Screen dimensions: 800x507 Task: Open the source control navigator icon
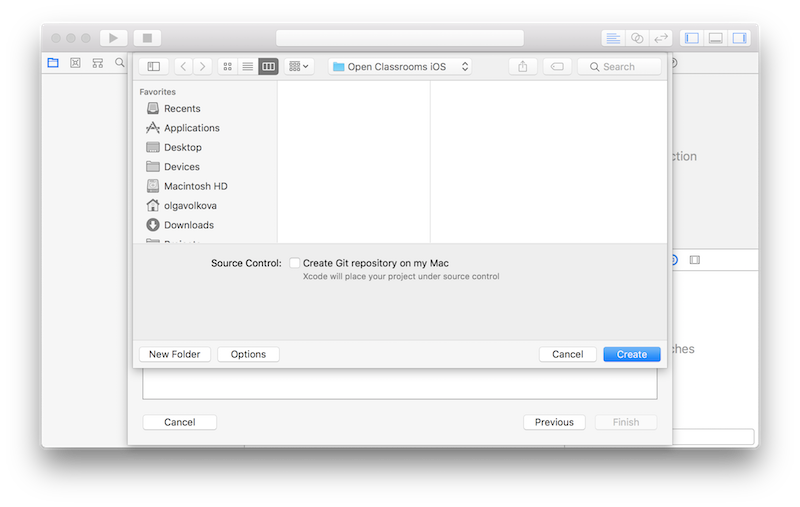[x=76, y=63]
